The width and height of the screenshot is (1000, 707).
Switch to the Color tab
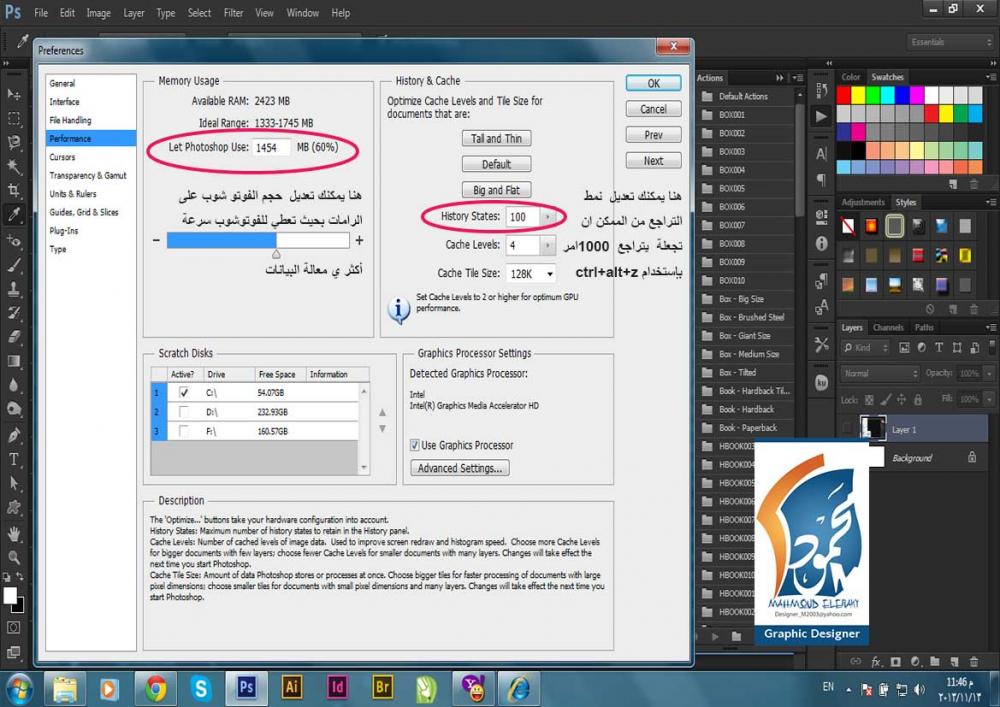[850, 77]
